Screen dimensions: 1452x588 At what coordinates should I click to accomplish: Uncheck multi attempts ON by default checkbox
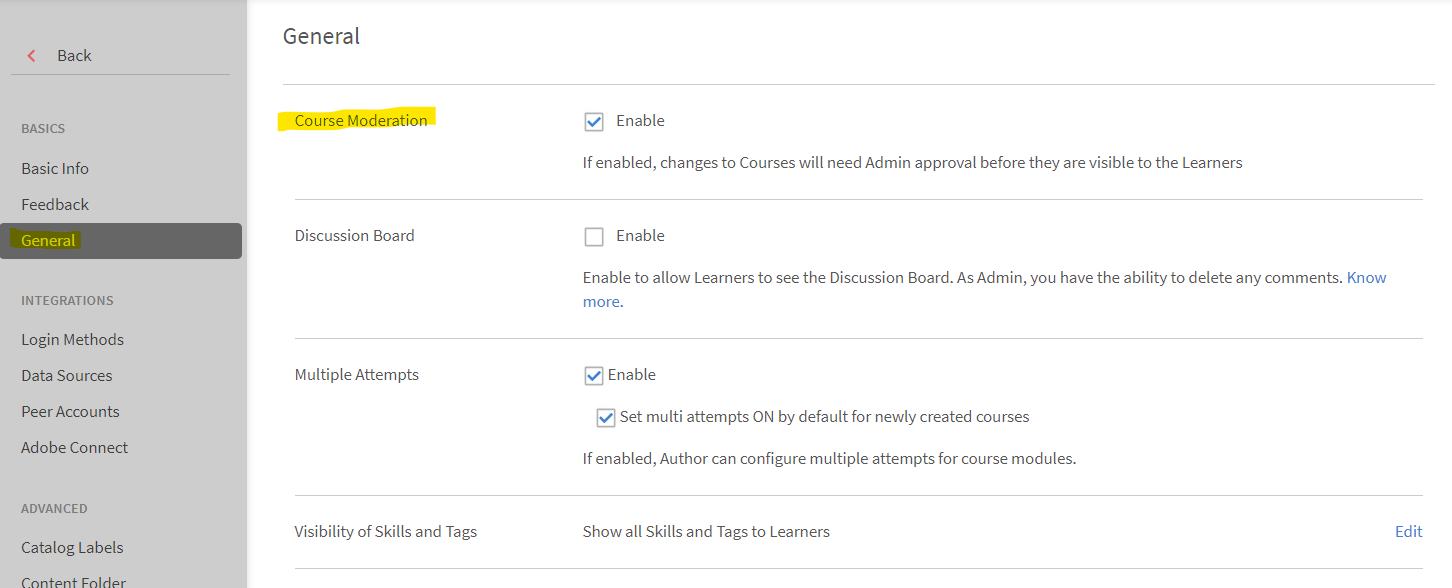(605, 418)
